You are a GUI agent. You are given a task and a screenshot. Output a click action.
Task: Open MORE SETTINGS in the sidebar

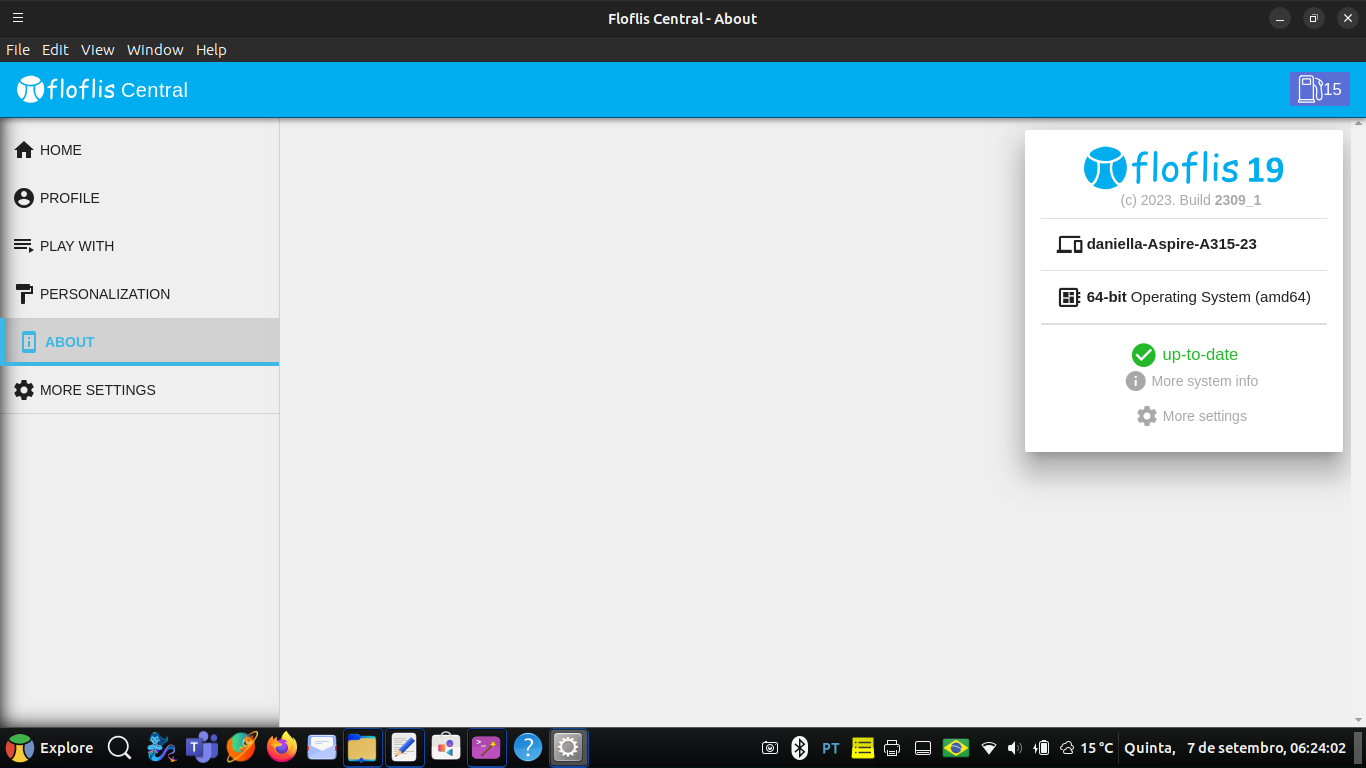point(140,390)
